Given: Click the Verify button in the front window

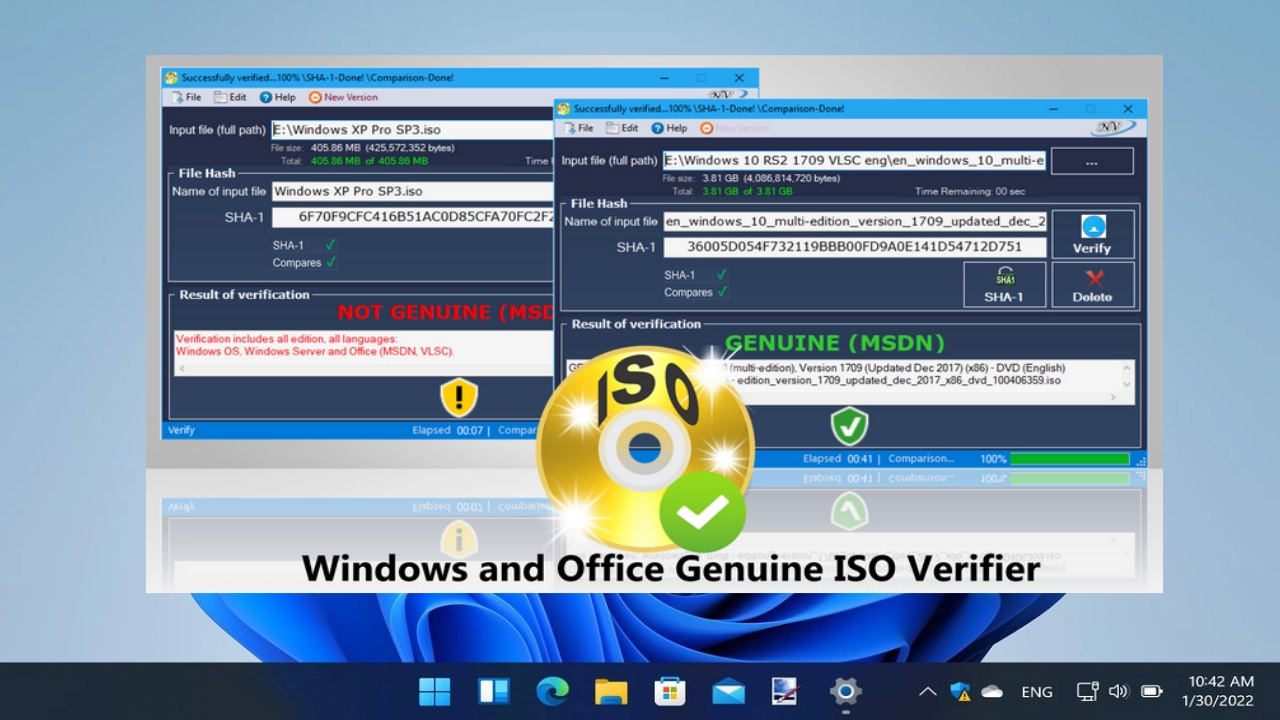Looking at the screenshot, I should [1093, 234].
